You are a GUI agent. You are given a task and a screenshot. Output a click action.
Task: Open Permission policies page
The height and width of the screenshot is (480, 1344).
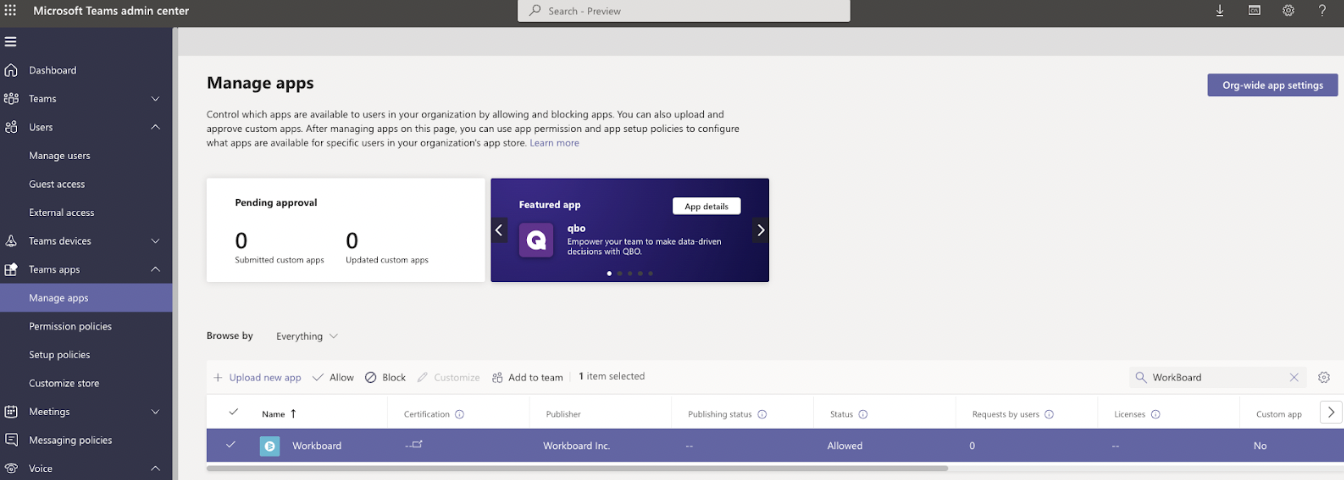(x=70, y=326)
